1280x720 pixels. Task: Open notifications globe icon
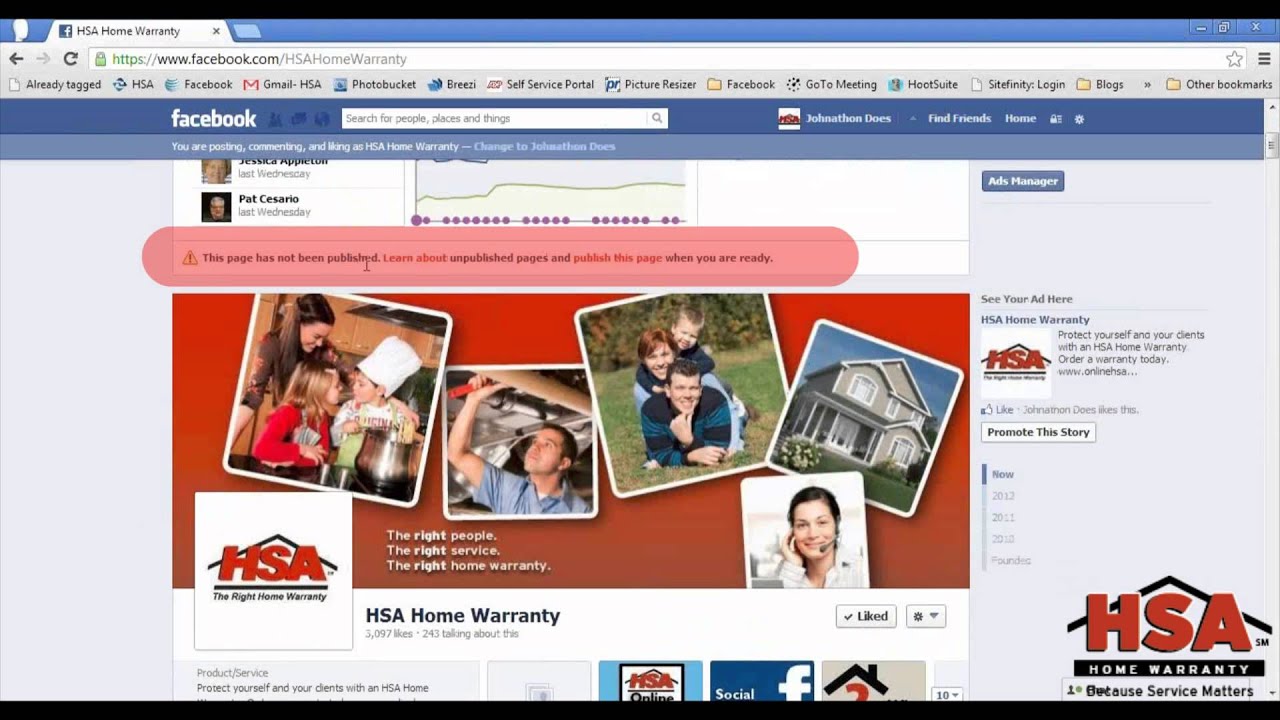321,119
